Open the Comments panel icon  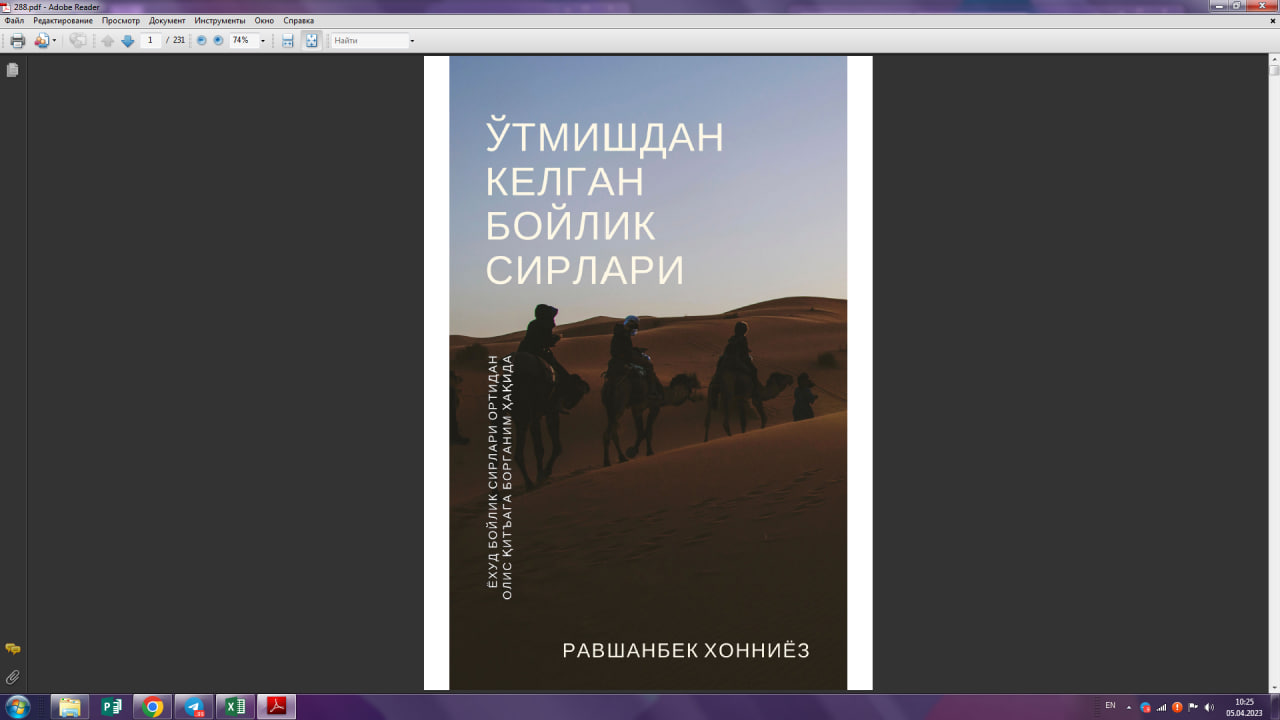[12, 649]
